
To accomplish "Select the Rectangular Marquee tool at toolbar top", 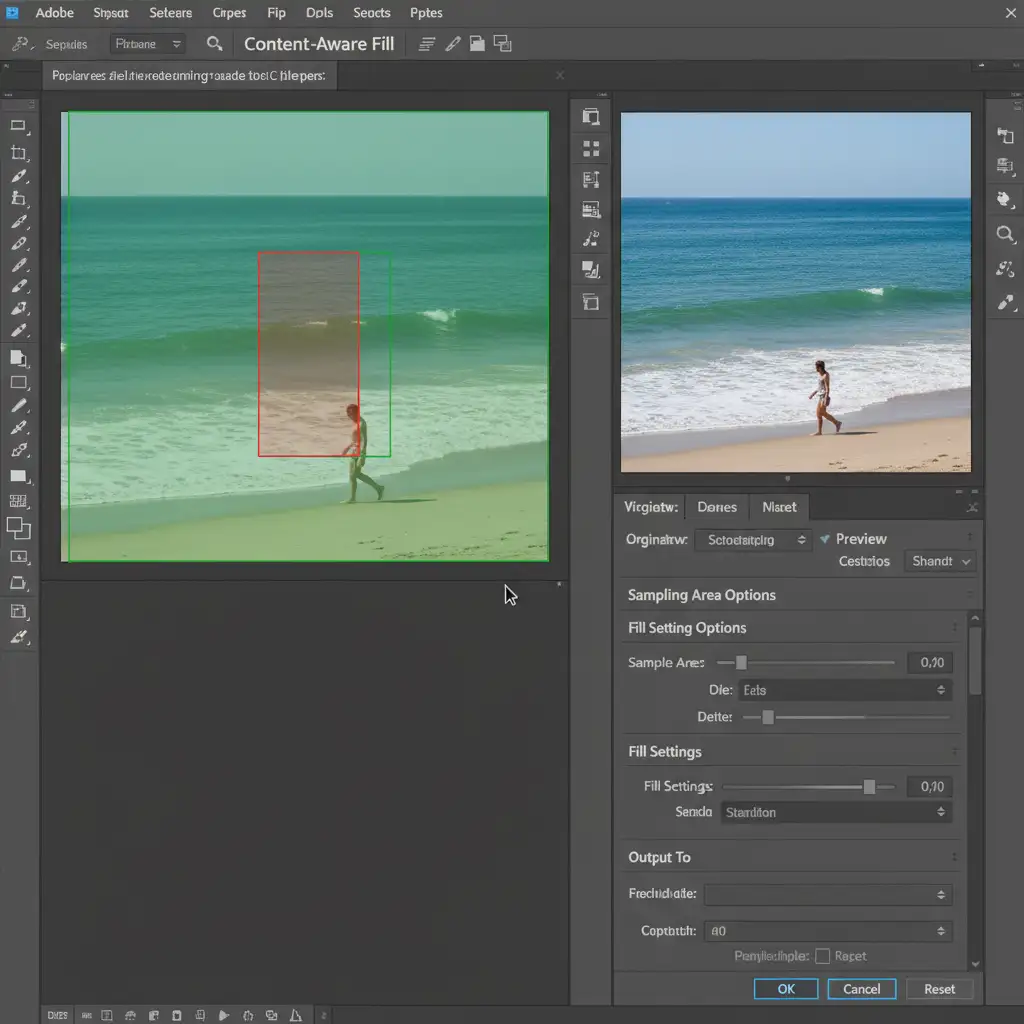I will (18, 126).
